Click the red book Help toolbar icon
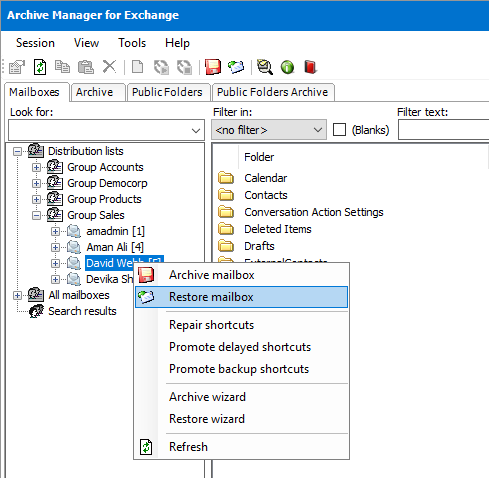The height and width of the screenshot is (478, 489). click(x=310, y=67)
